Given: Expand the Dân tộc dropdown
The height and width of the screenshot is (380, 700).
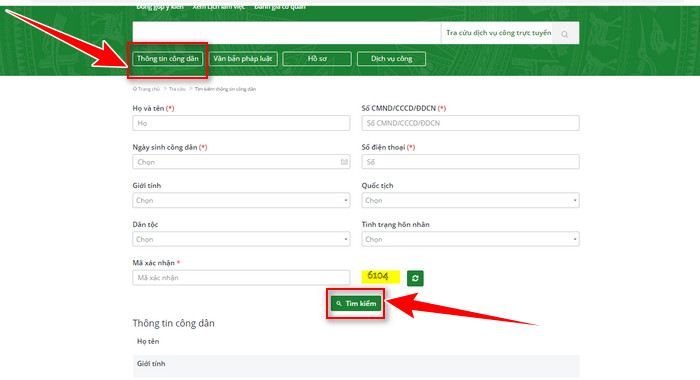Looking at the screenshot, I should click(241, 239).
